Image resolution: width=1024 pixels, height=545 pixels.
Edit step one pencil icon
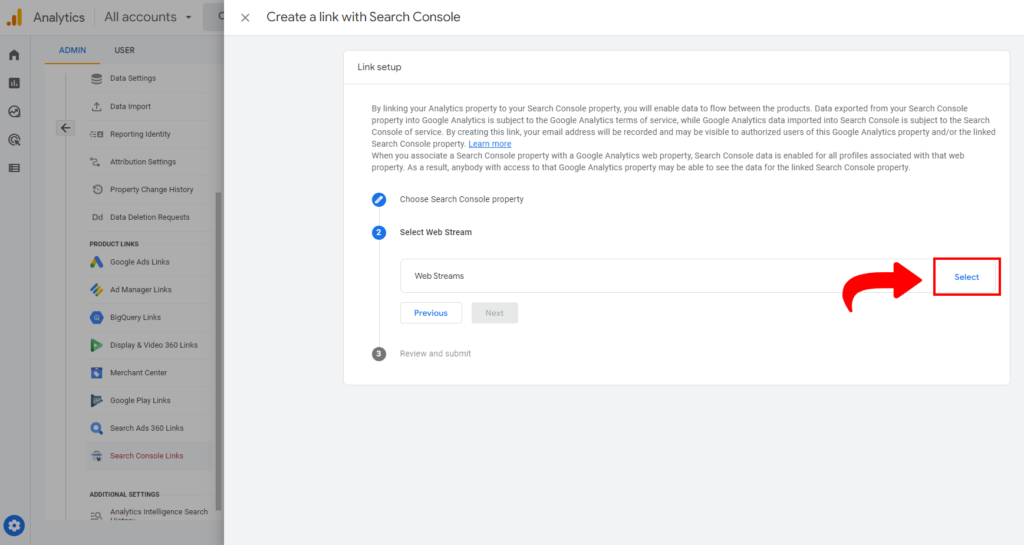(379, 200)
